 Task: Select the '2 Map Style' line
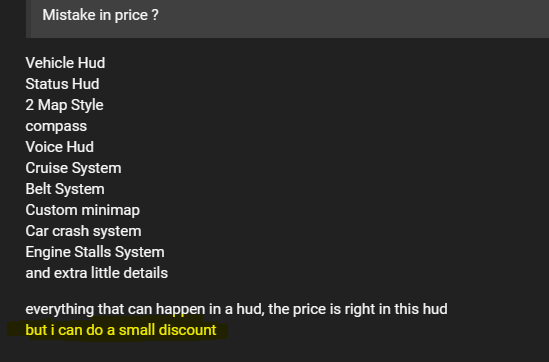coord(64,105)
